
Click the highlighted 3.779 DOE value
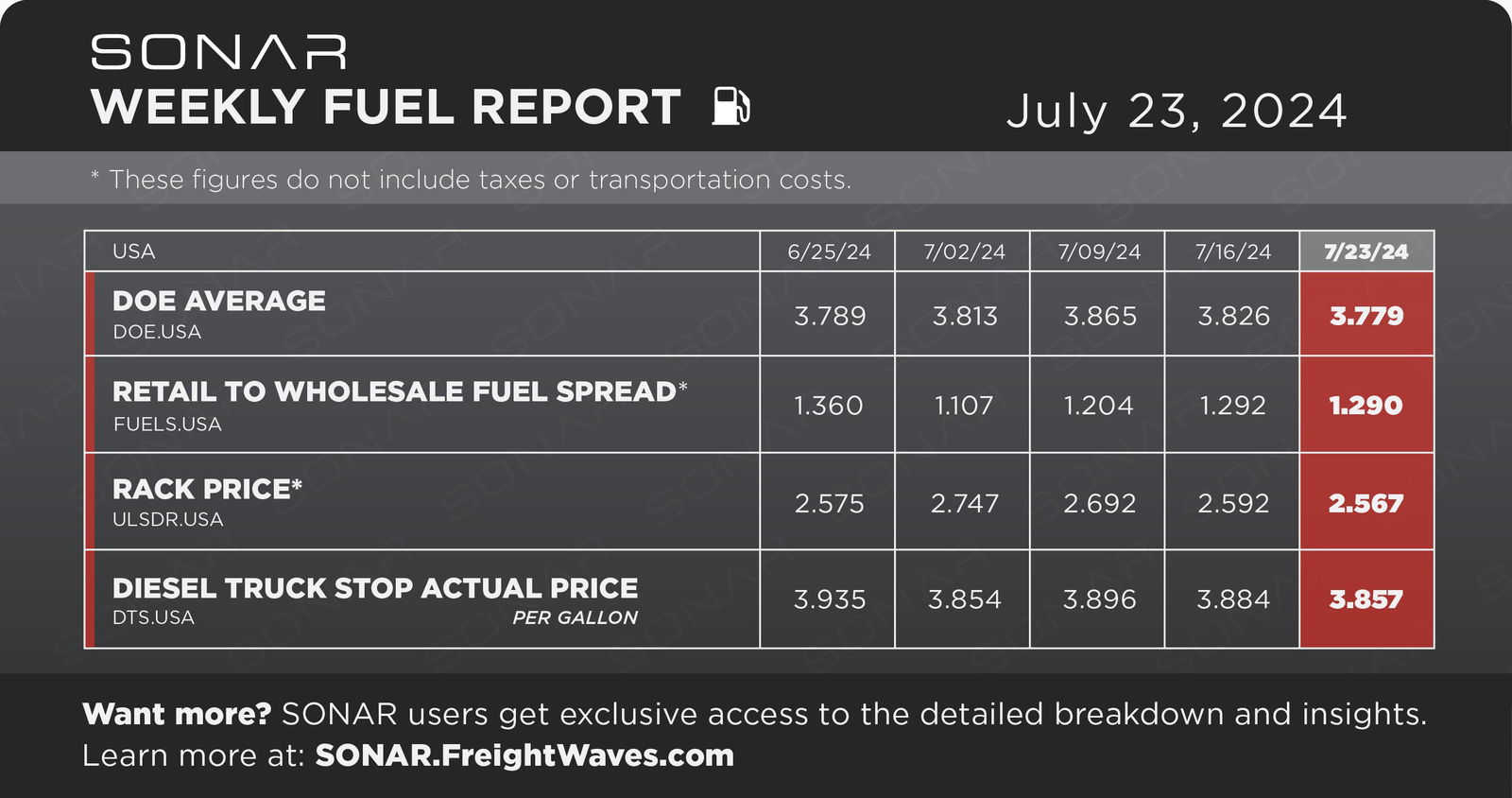pos(1366,315)
